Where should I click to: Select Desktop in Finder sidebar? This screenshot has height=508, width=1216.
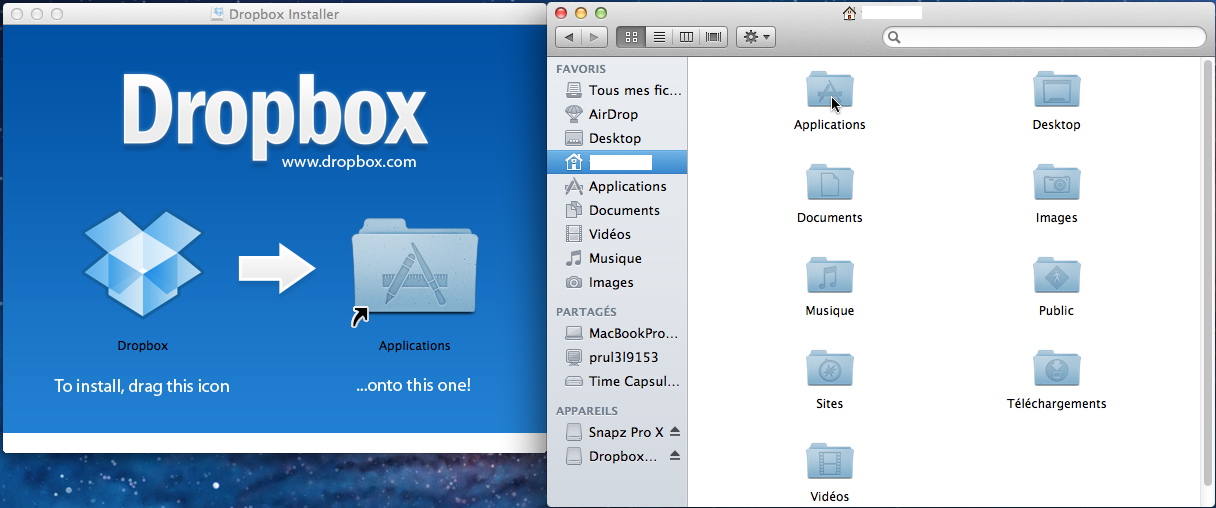tap(617, 138)
